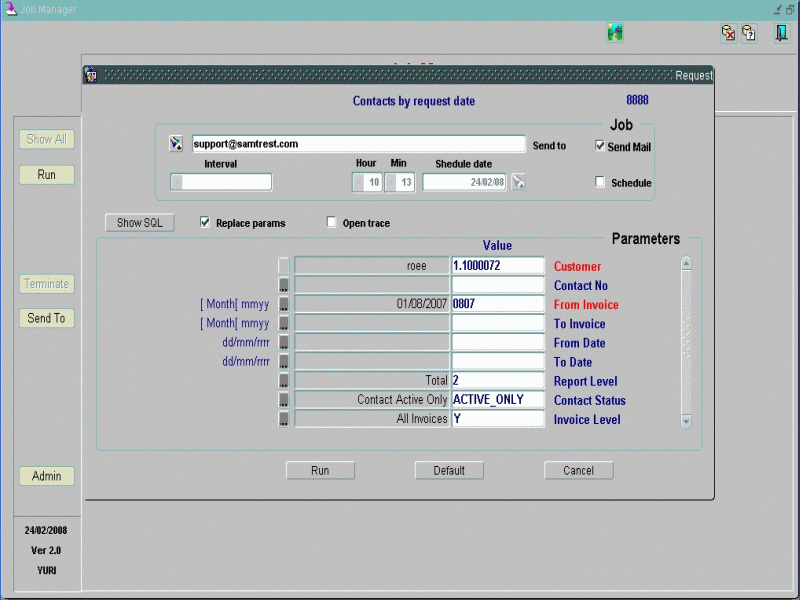
Task: Open the schedule date picker icon
Action: point(518,182)
